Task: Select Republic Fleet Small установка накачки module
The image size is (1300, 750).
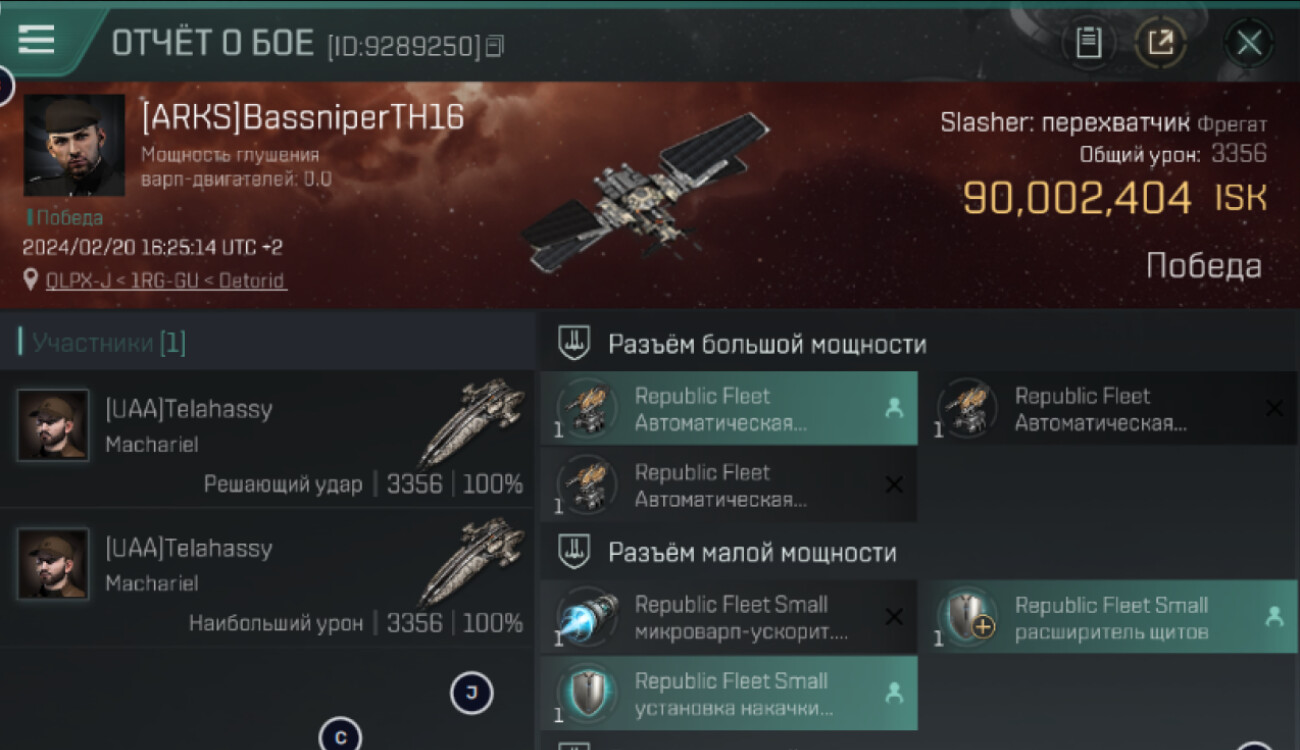Action: [729, 694]
